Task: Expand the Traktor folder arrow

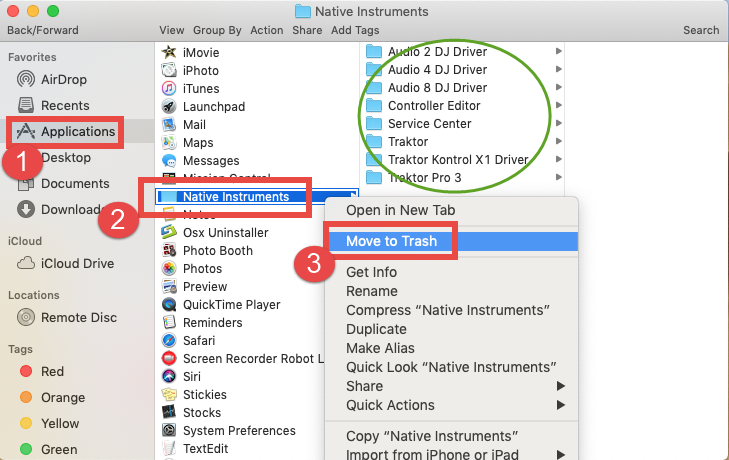Action: point(559,141)
